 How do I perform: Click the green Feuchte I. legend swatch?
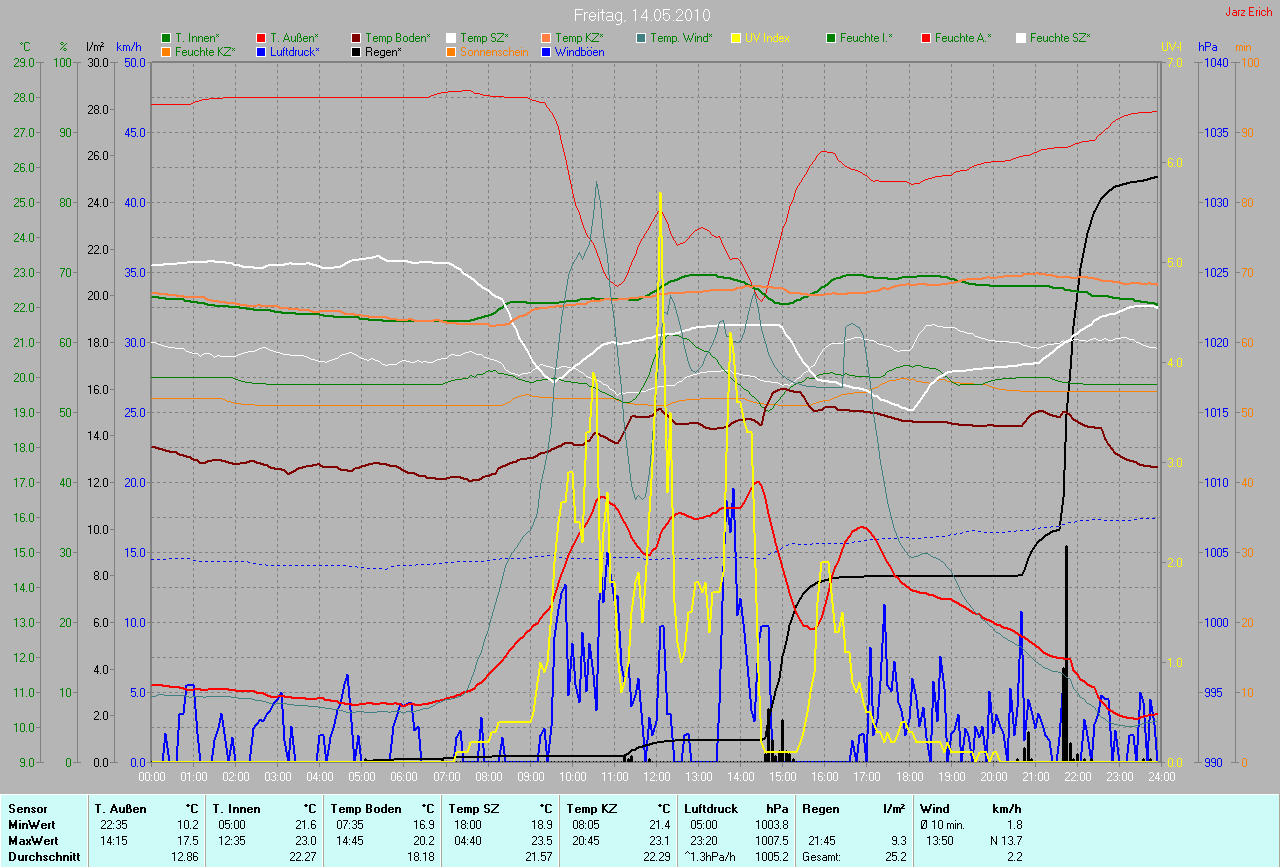pyautogui.click(x=831, y=38)
